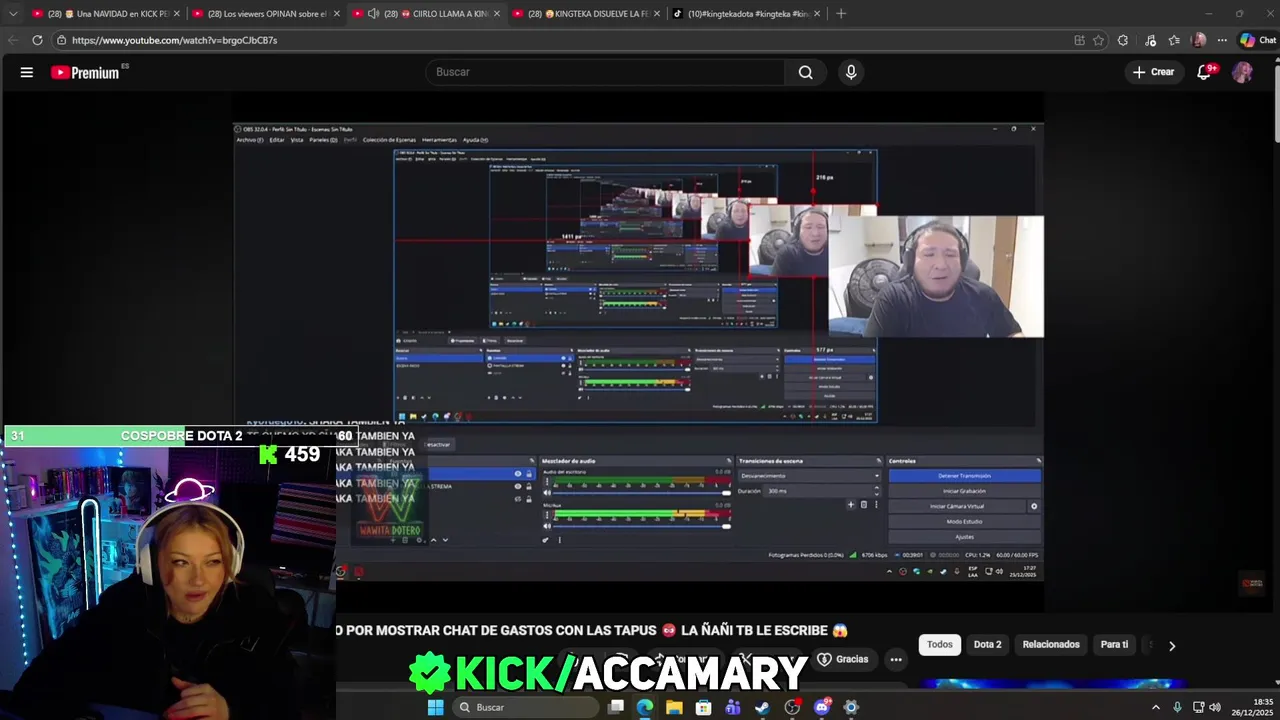1280x720 pixels.
Task: Open the Windows Start button
Action: [x=435, y=707]
